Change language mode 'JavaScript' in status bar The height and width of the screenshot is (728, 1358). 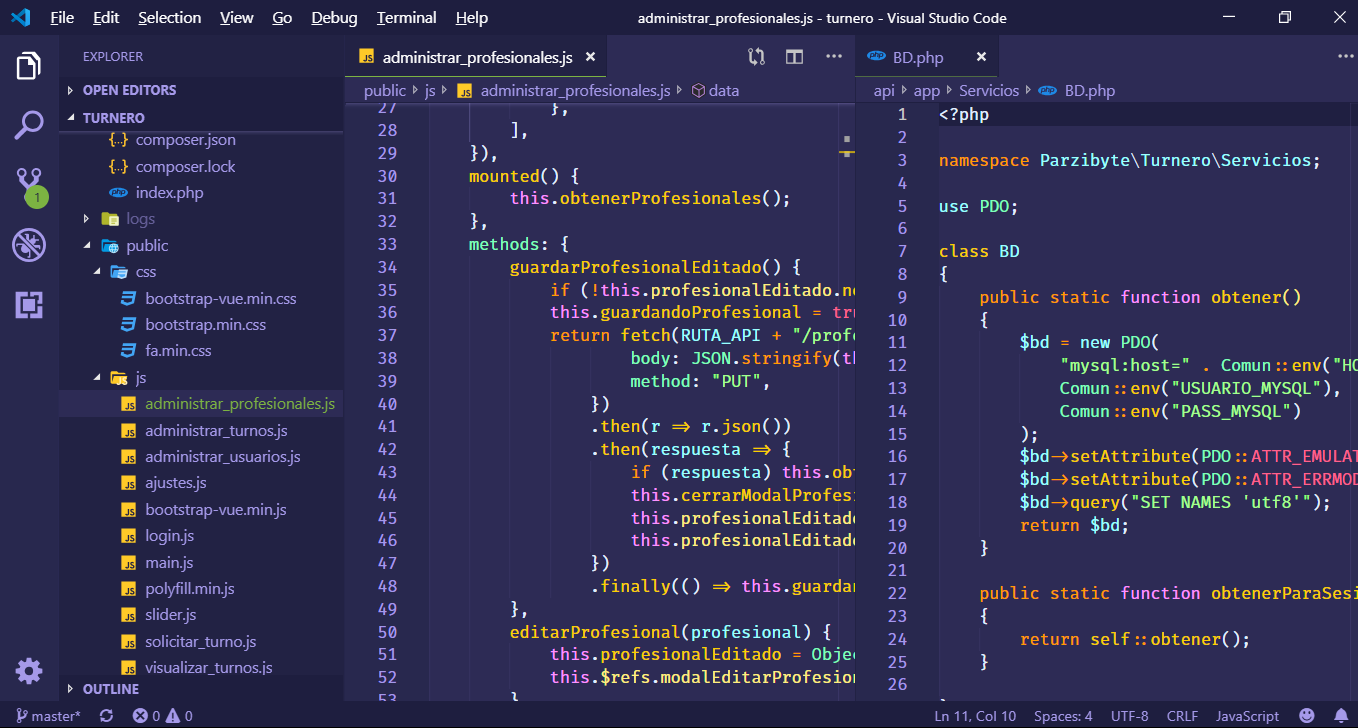(1247, 716)
